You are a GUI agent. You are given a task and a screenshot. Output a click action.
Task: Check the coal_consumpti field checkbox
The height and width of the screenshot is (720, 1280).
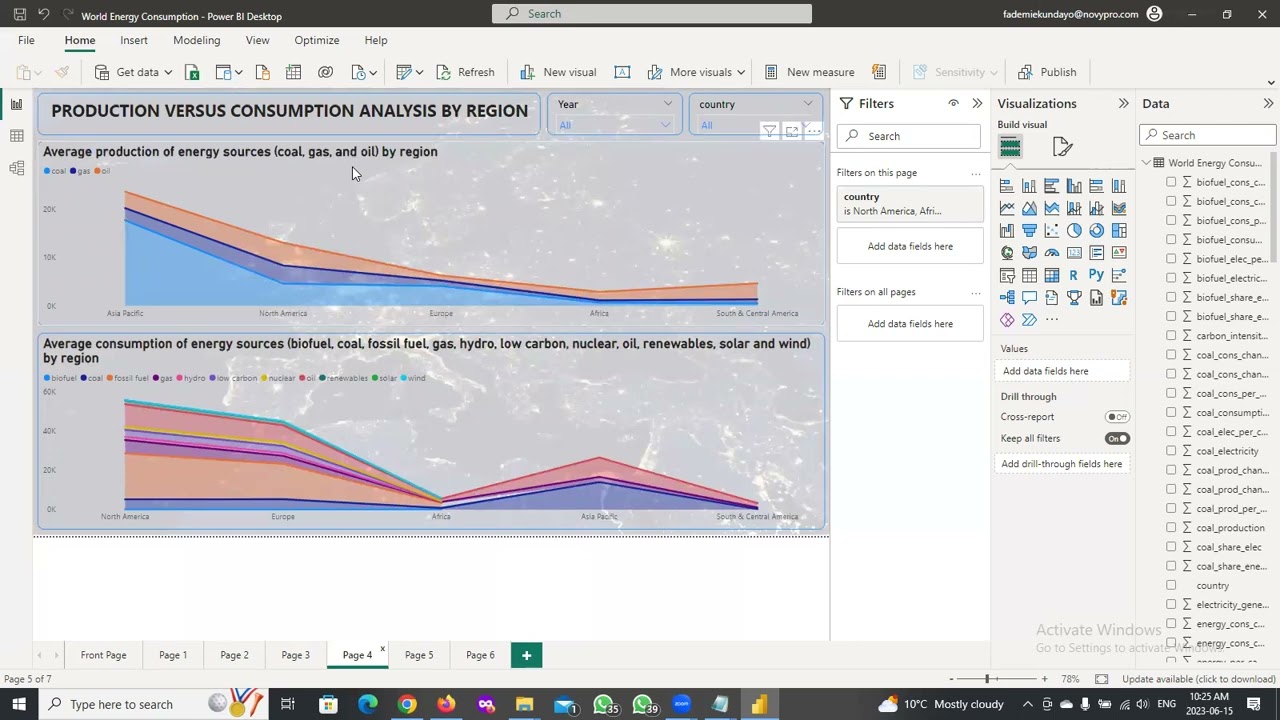pos(1171,412)
